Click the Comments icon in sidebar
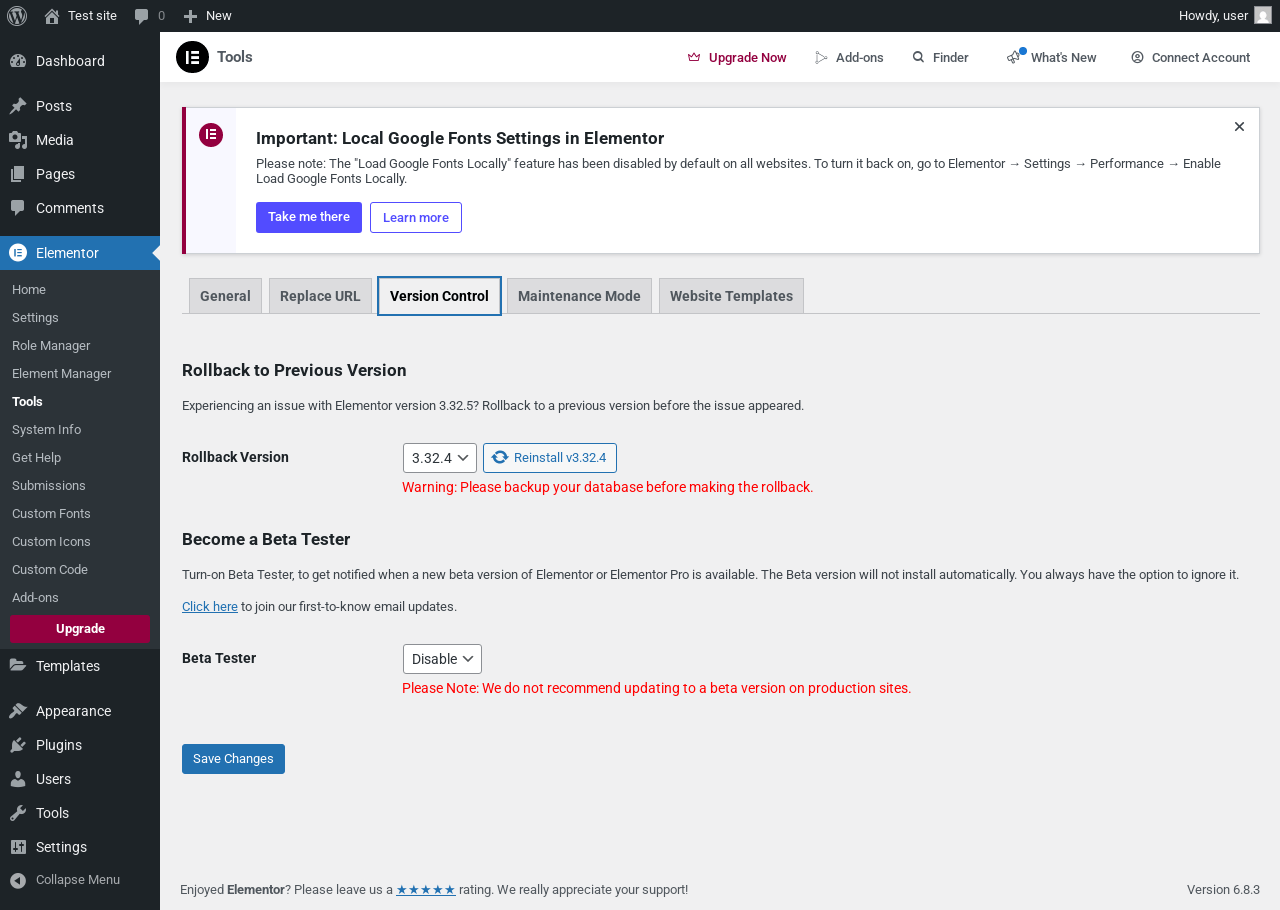 18,208
